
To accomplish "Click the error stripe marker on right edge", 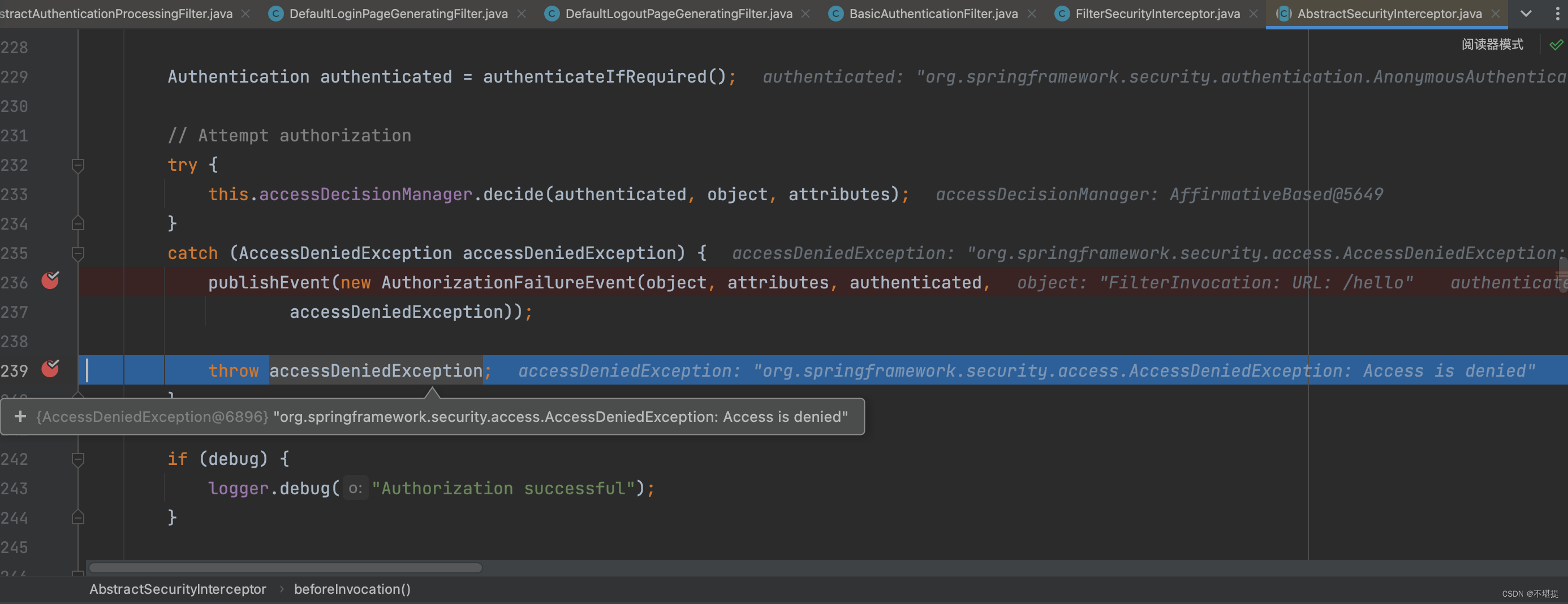I will (x=1563, y=275).
